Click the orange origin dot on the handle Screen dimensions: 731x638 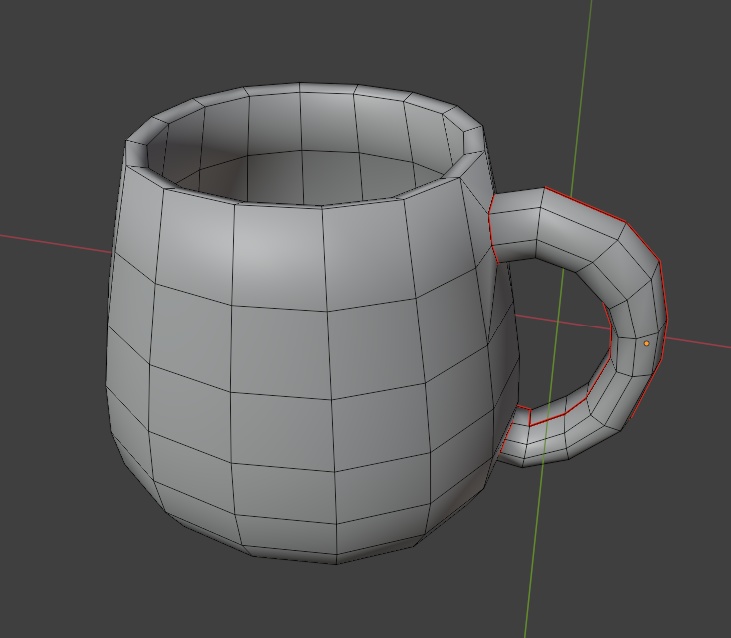point(646,343)
